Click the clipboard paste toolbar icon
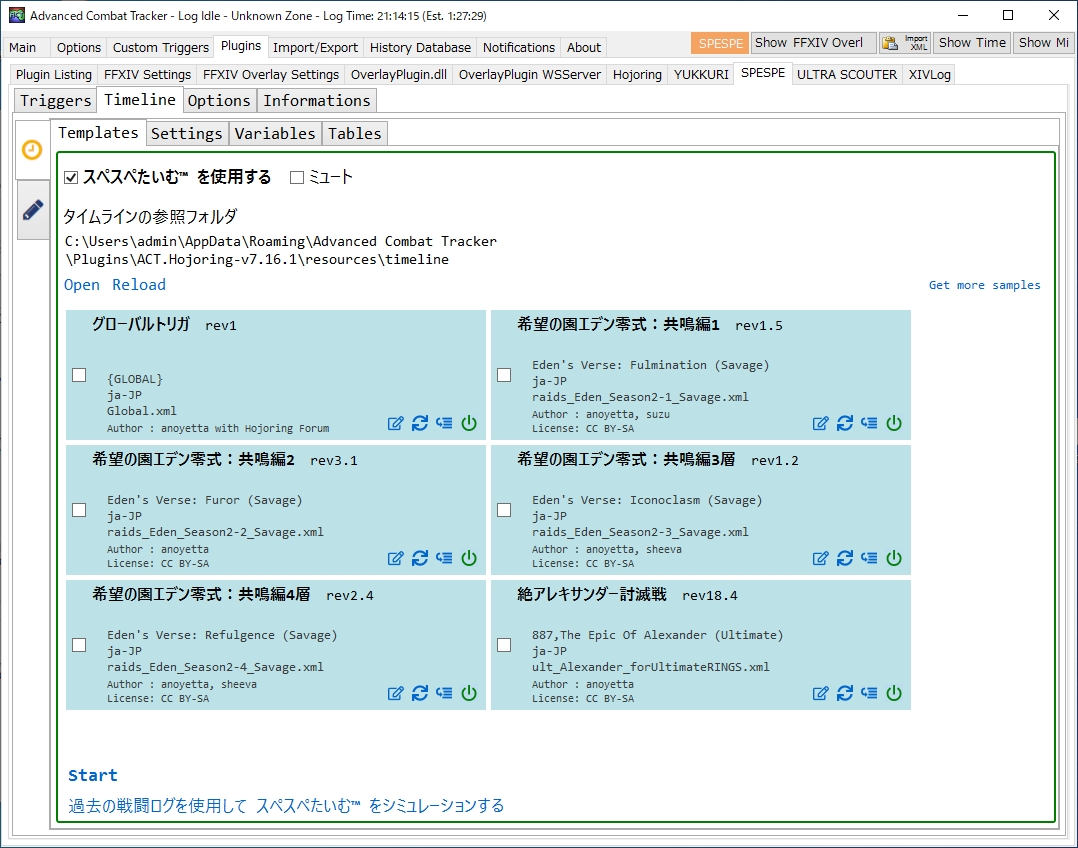 point(890,43)
